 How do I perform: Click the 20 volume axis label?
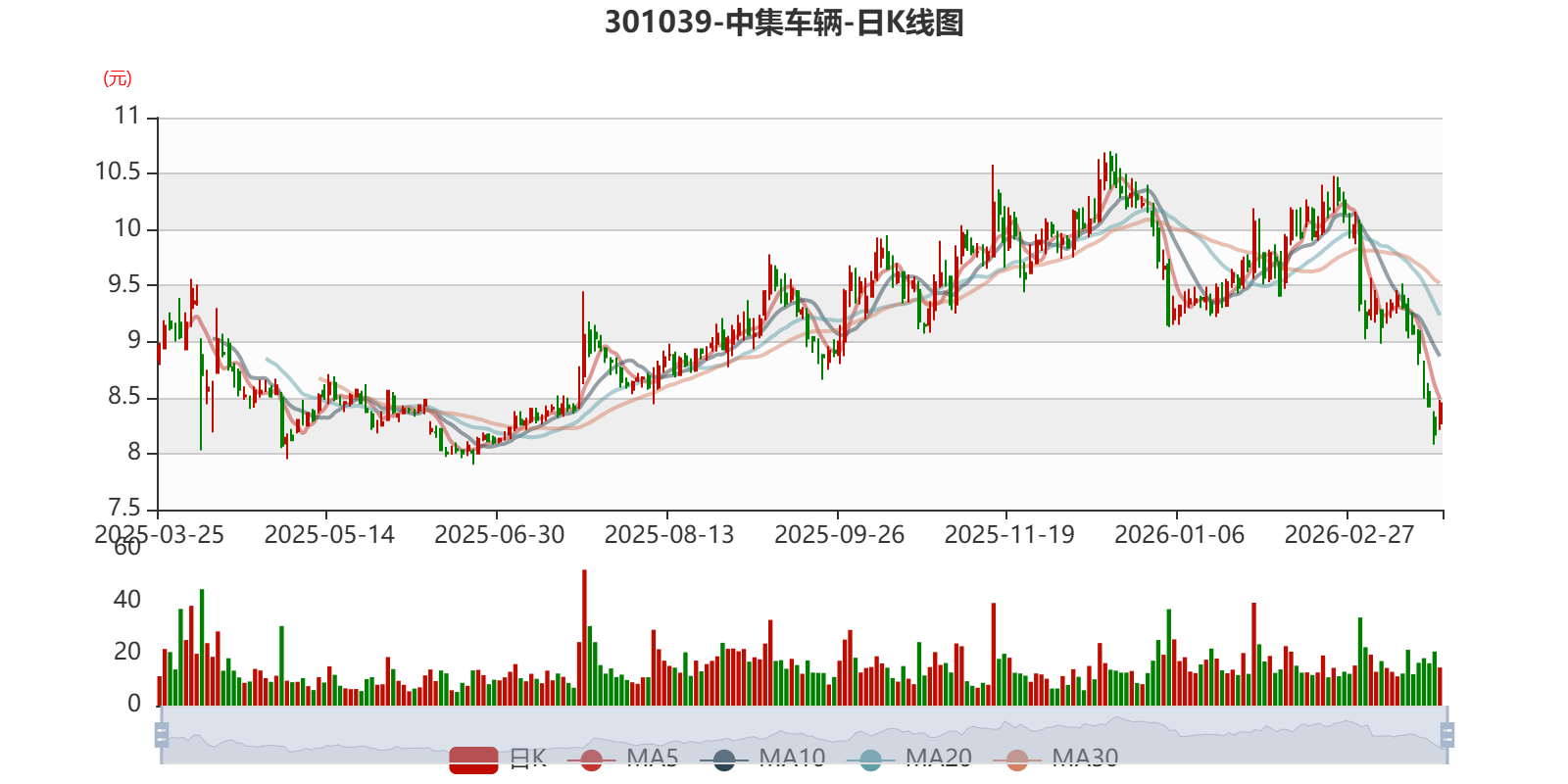[x=127, y=652]
